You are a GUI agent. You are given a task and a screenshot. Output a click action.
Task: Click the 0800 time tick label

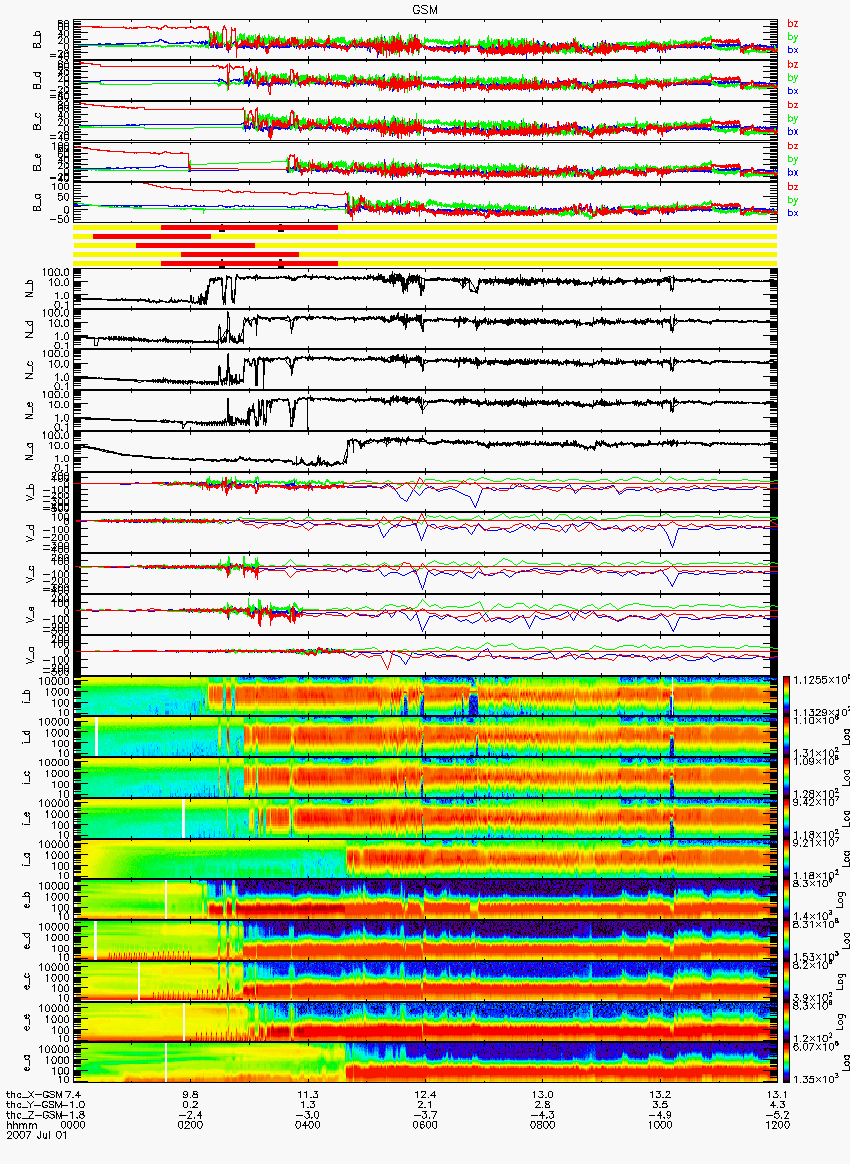coord(542,1125)
